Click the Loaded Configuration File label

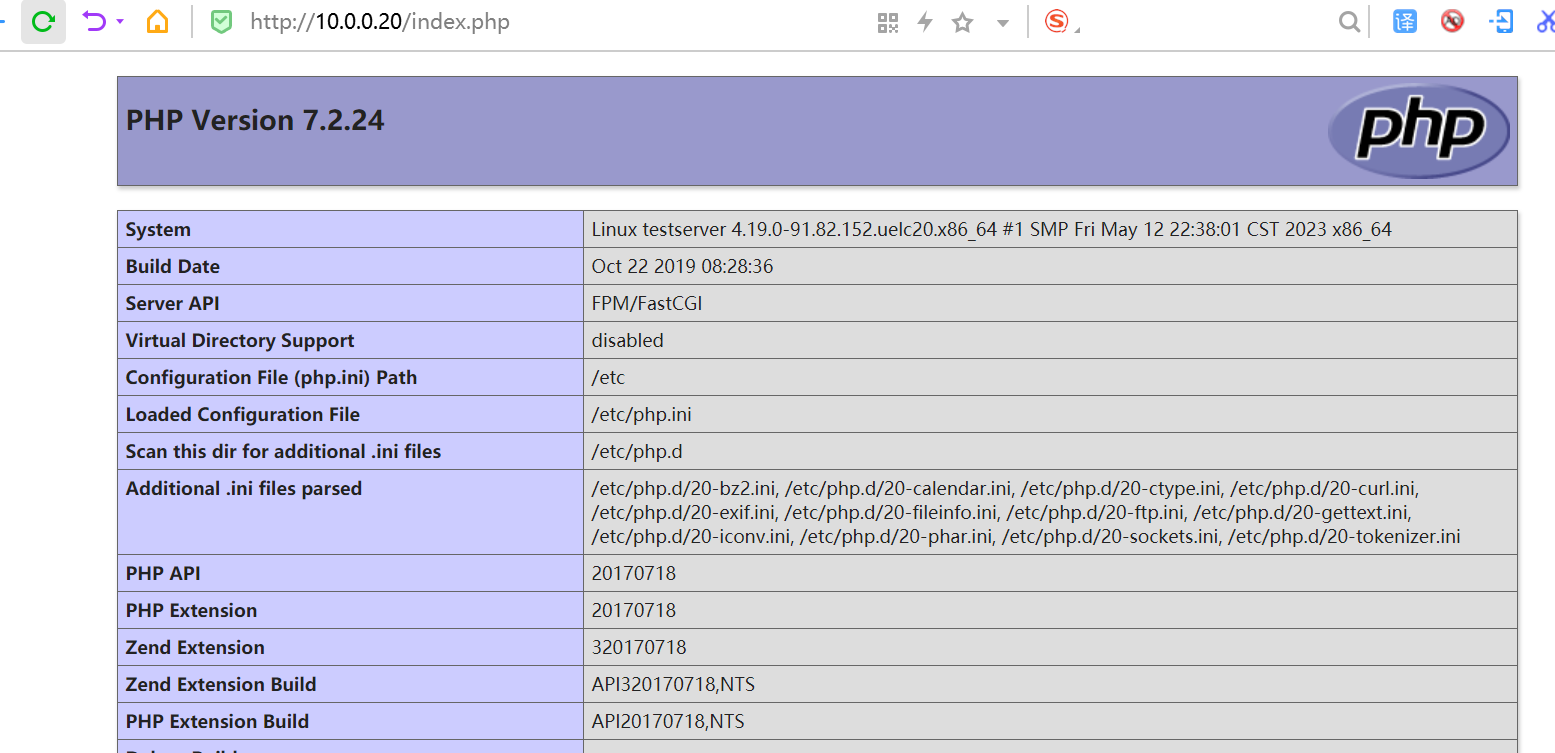click(x=243, y=415)
